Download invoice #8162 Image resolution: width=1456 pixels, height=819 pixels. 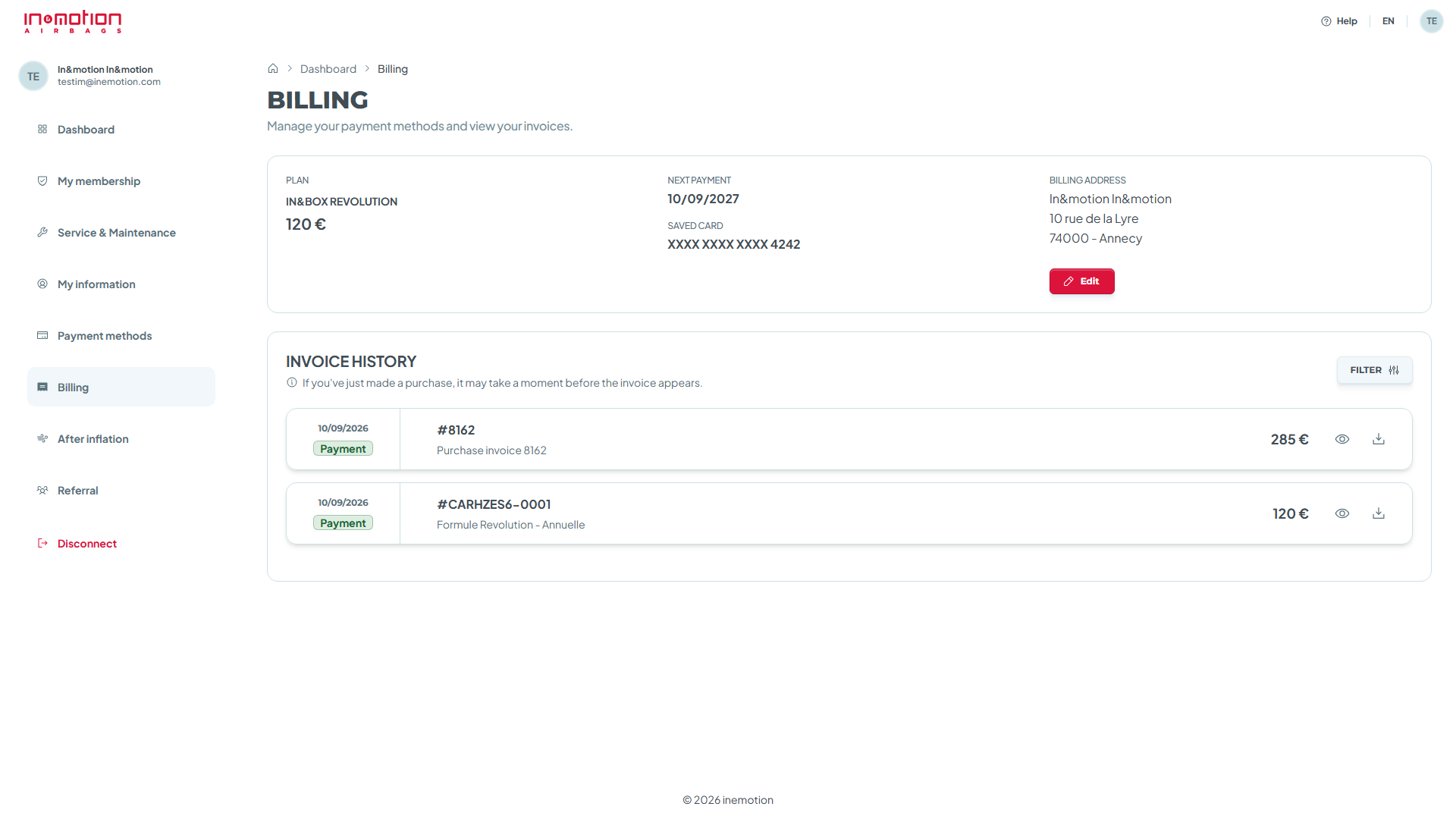point(1379,439)
